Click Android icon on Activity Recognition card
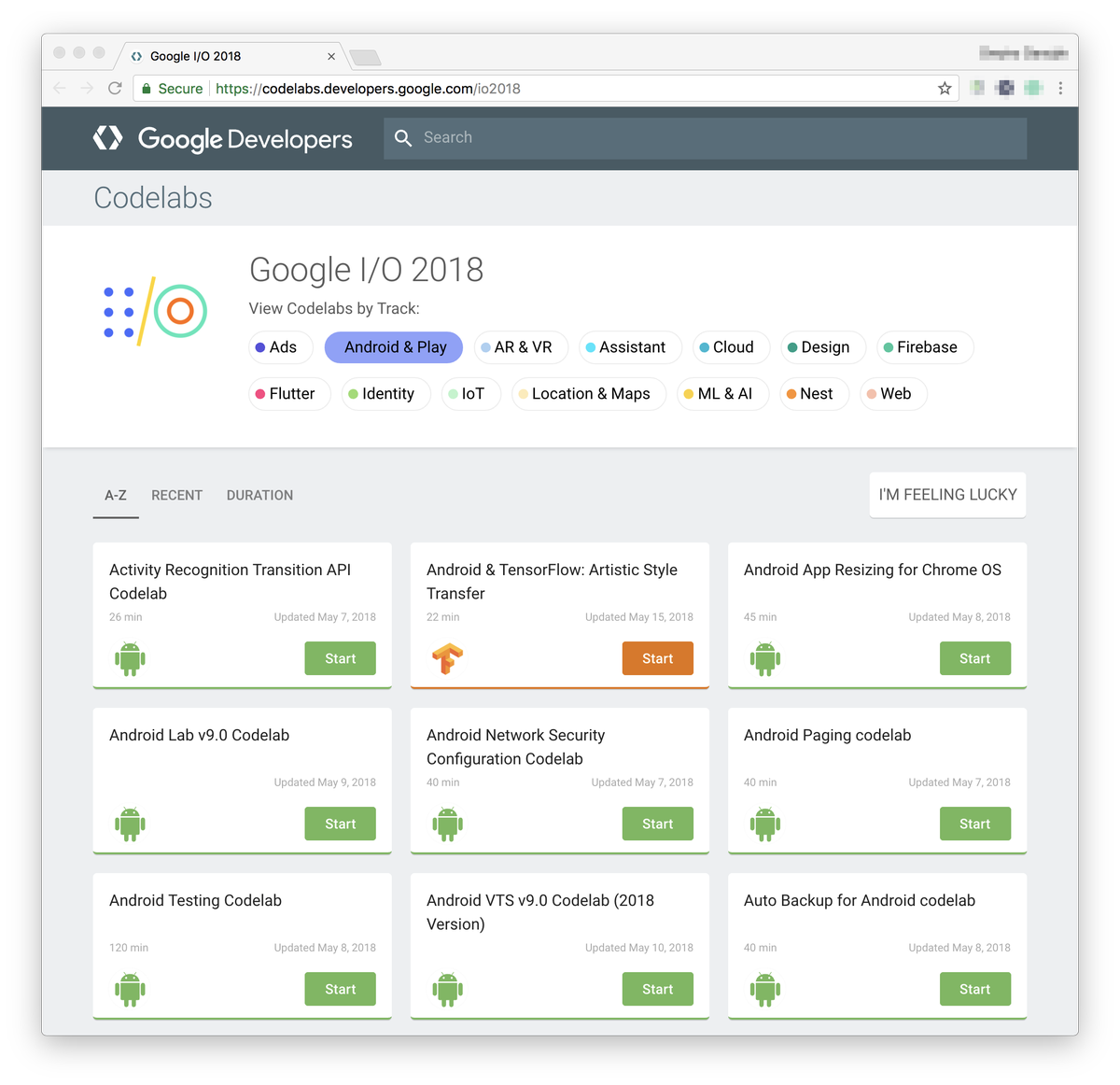 130,659
